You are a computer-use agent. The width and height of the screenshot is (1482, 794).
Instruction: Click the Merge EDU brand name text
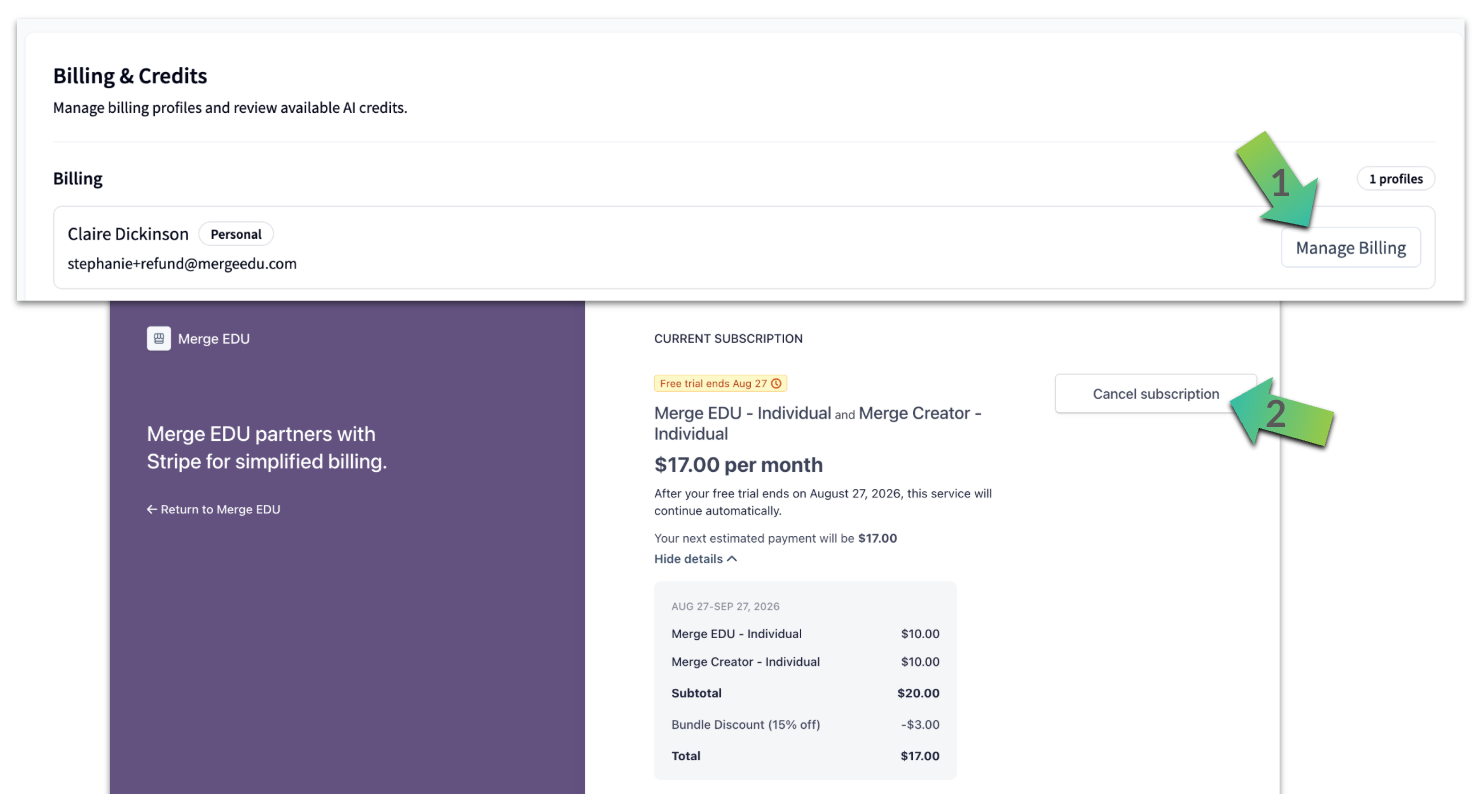(214, 339)
